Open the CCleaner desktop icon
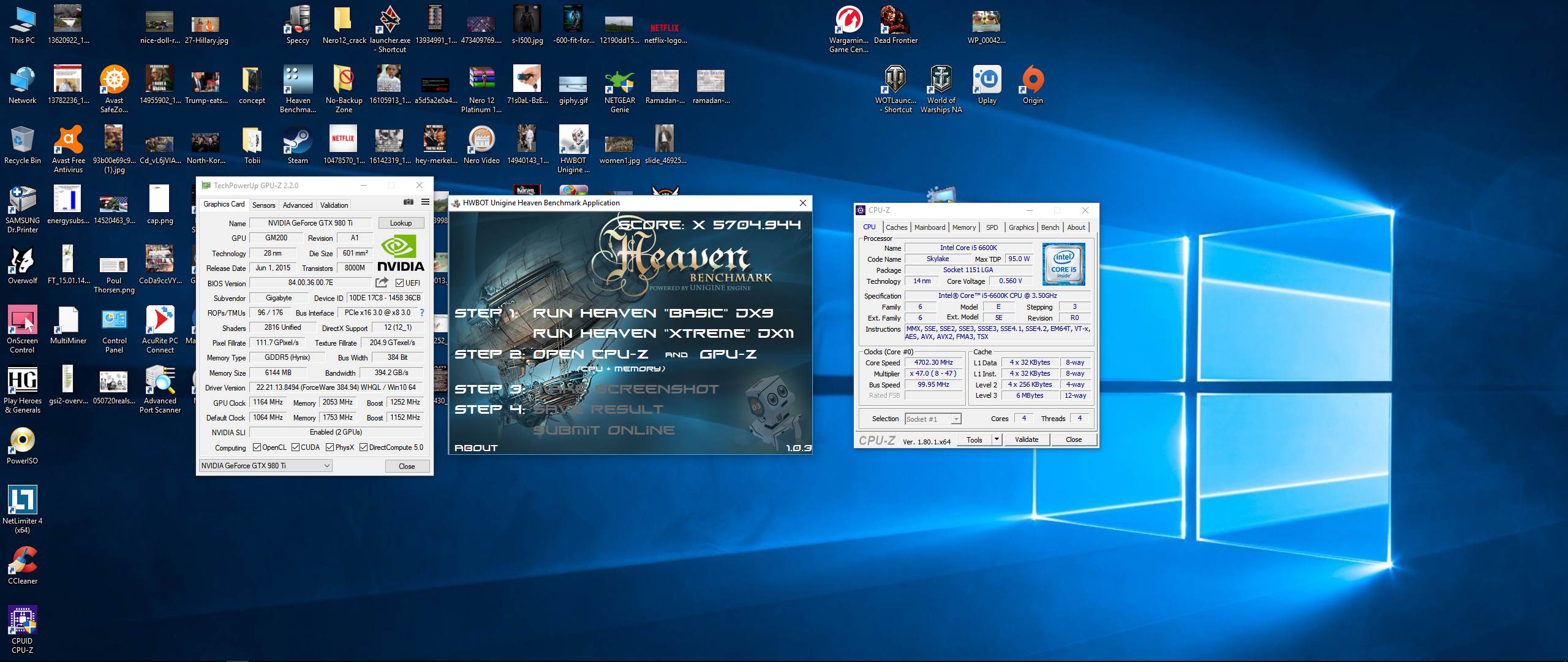The width and height of the screenshot is (1568, 662). tap(23, 565)
